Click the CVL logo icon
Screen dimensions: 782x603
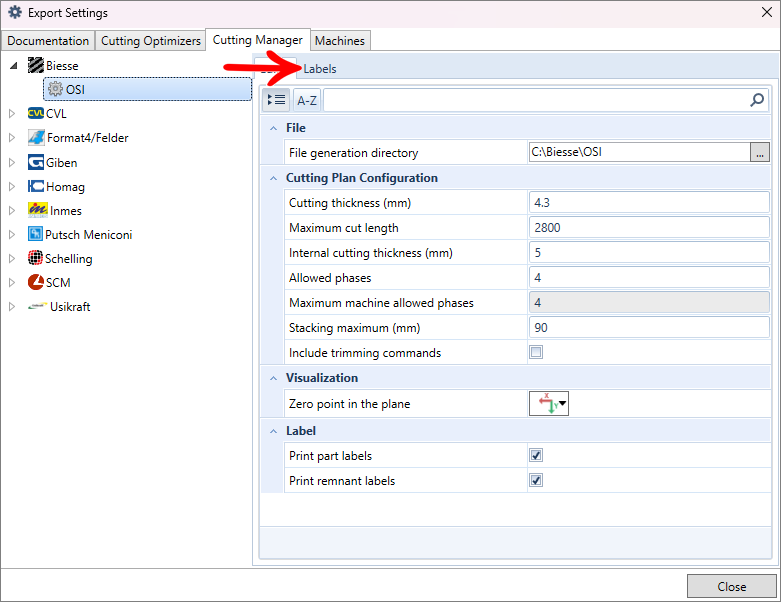click(x=36, y=113)
